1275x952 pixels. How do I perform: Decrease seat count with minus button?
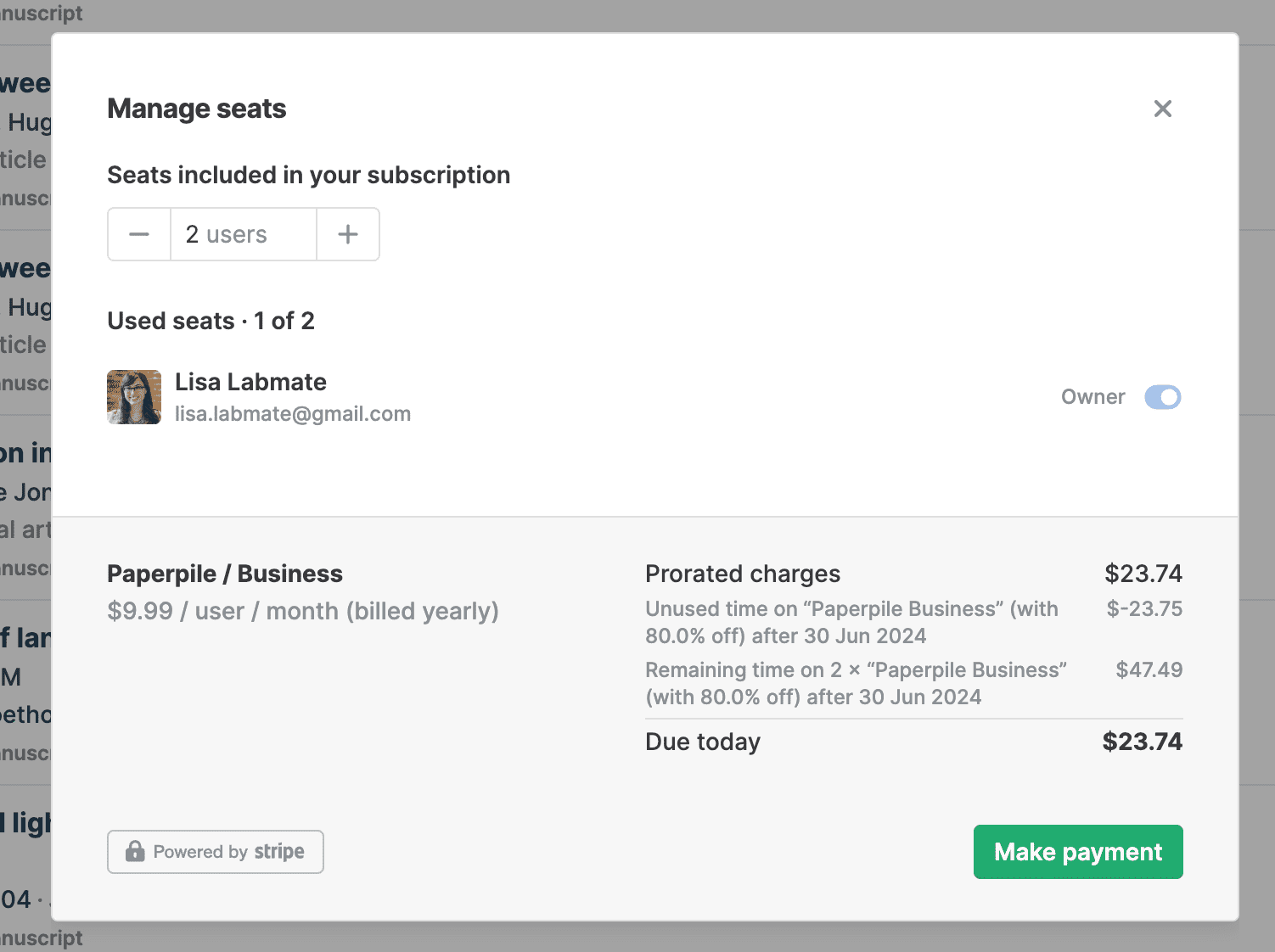139,234
